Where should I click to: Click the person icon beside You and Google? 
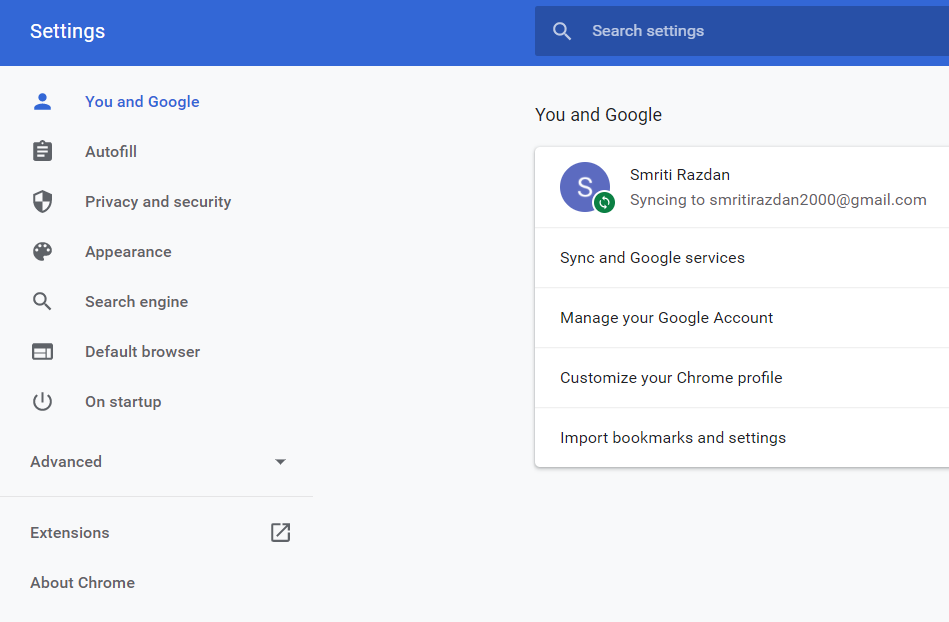click(42, 101)
